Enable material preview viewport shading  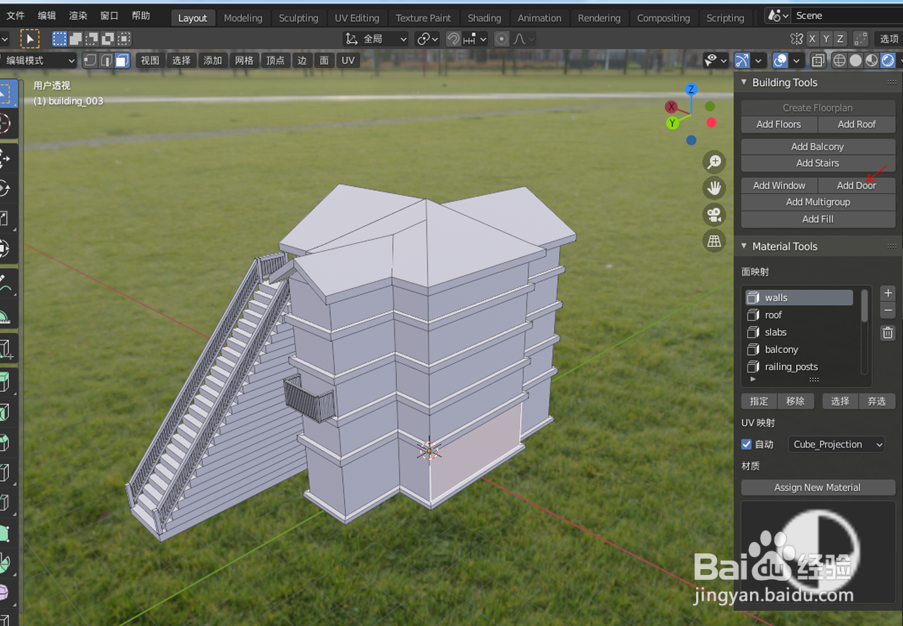pyautogui.click(x=870, y=60)
